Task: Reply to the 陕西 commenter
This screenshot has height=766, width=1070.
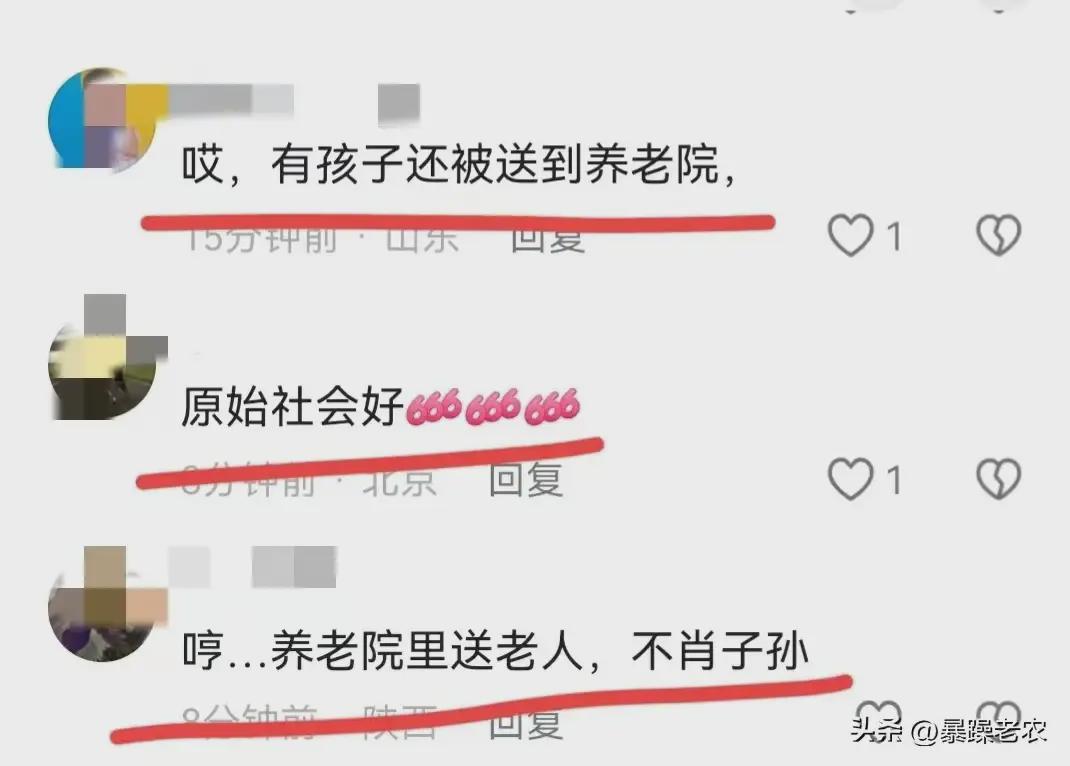Action: pyautogui.click(x=525, y=724)
